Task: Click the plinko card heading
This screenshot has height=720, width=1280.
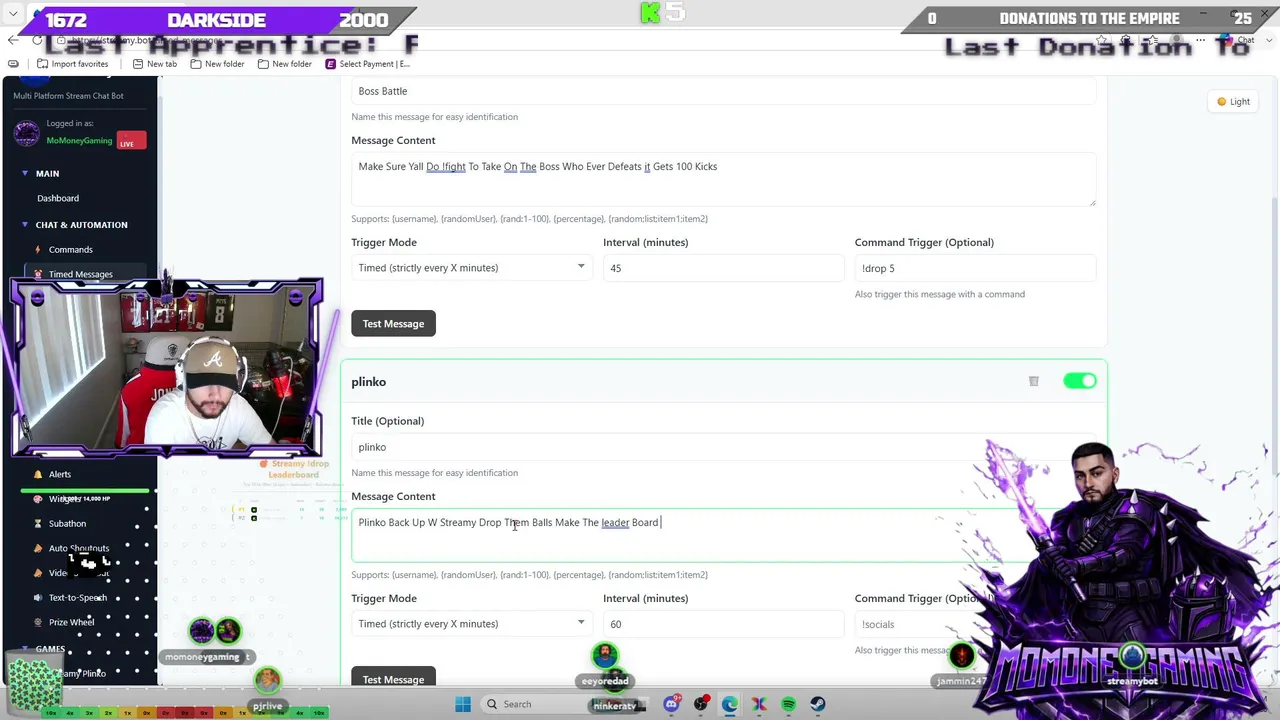Action: [x=368, y=382]
